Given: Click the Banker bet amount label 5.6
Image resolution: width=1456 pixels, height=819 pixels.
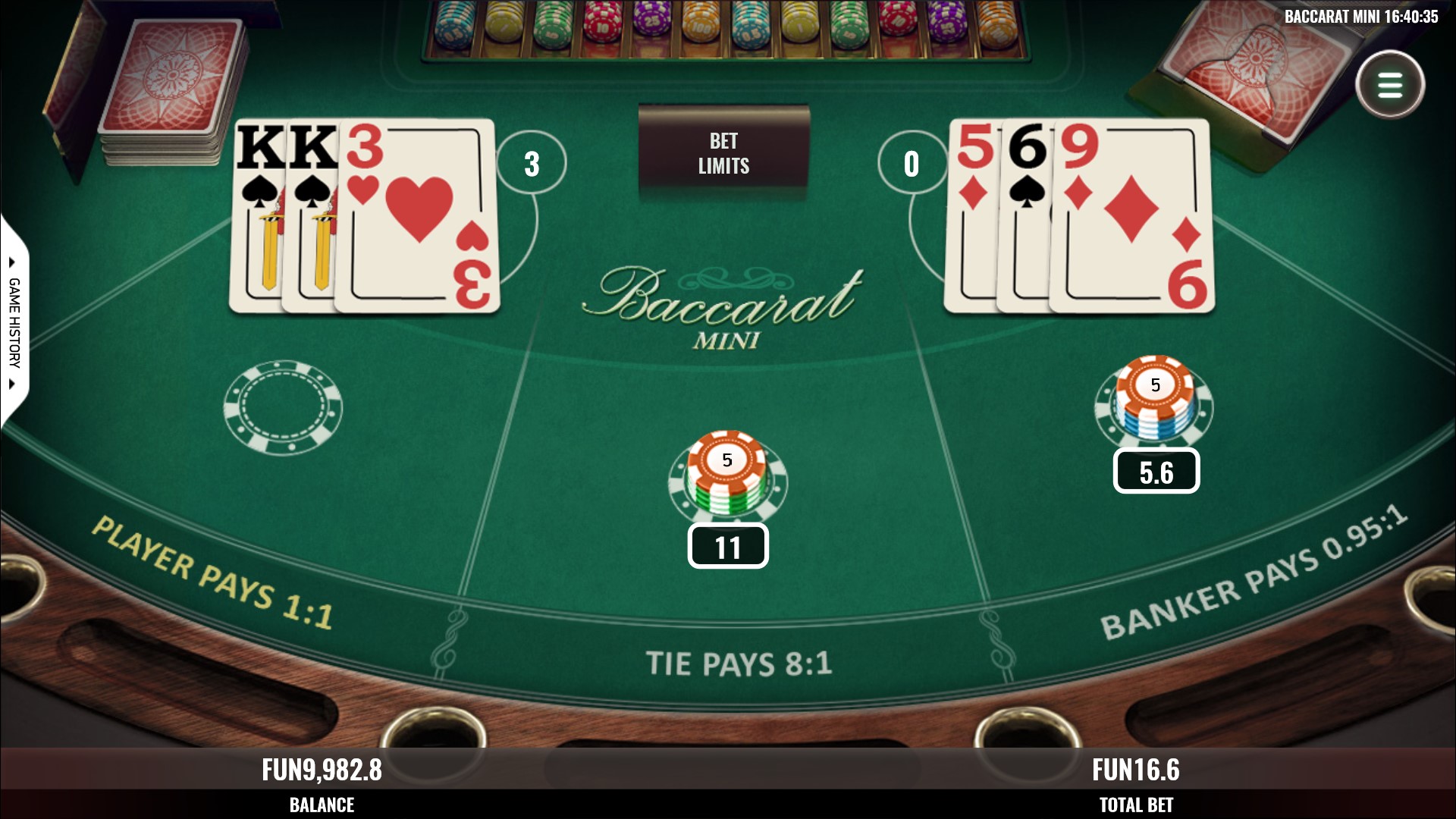Looking at the screenshot, I should (1156, 471).
